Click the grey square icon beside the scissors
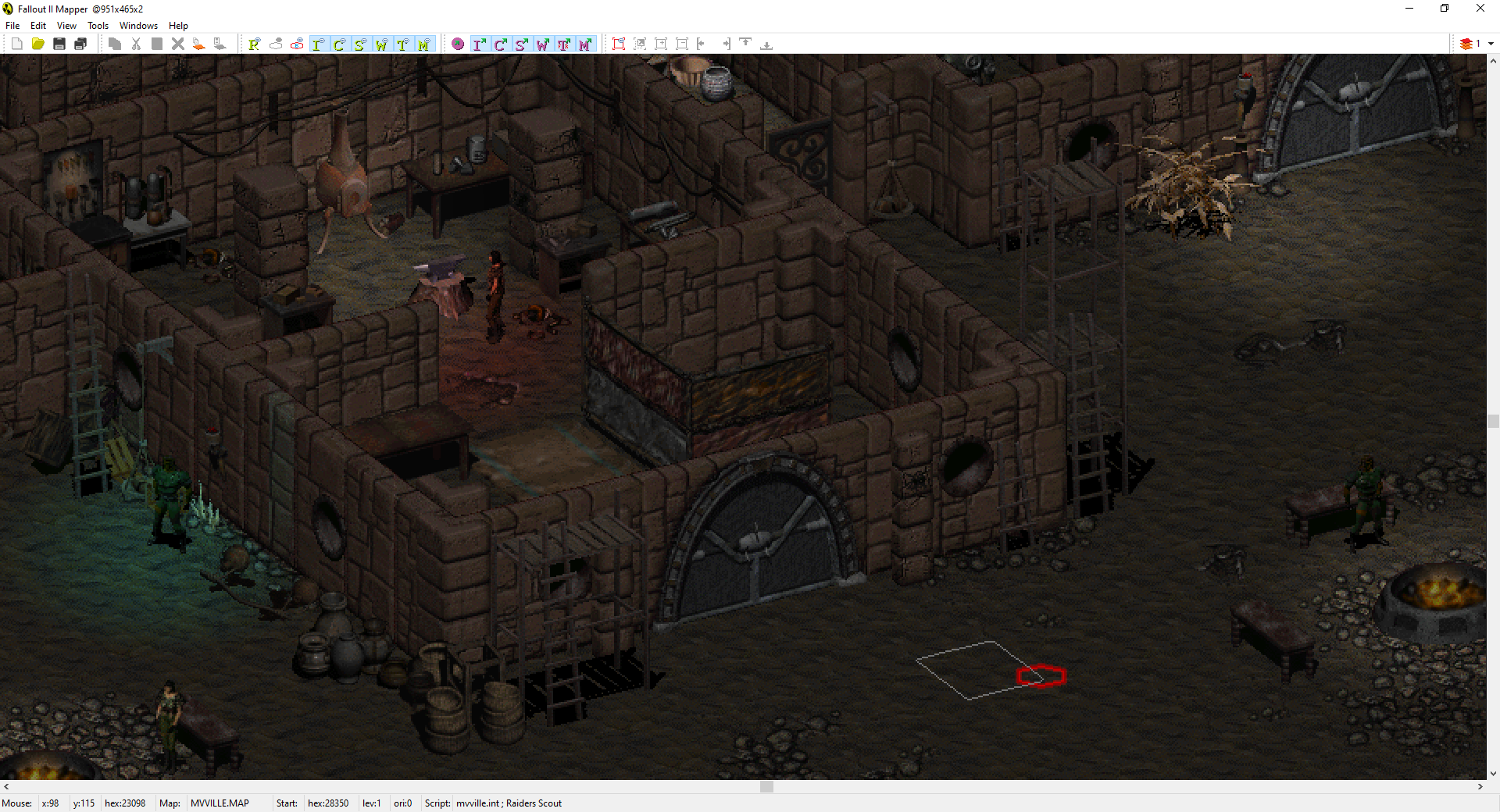Viewport: 1500px width, 812px height. click(157, 45)
